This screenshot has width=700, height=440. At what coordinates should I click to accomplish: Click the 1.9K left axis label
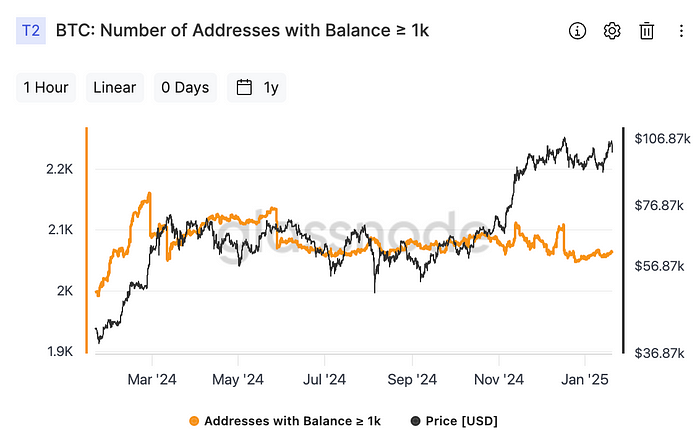tap(60, 352)
